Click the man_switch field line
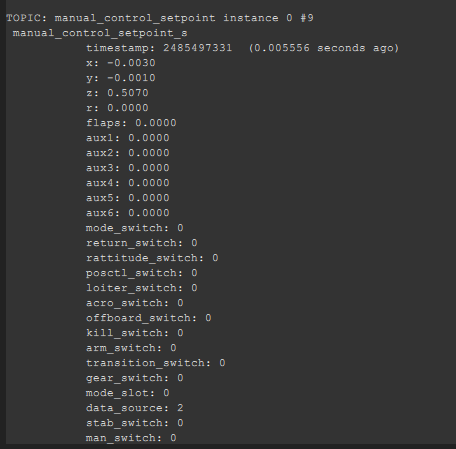Image resolution: width=456 pixels, height=449 pixels. click(131, 438)
